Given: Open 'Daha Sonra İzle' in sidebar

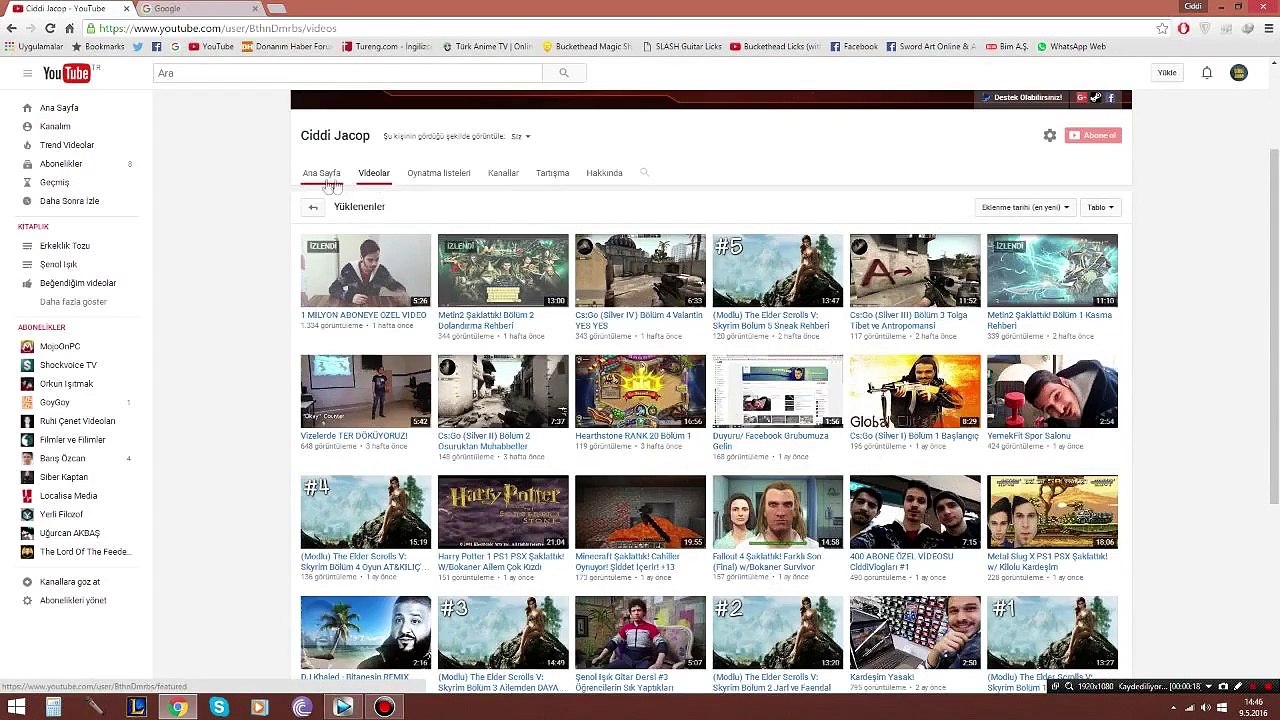Looking at the screenshot, I should (x=69, y=201).
